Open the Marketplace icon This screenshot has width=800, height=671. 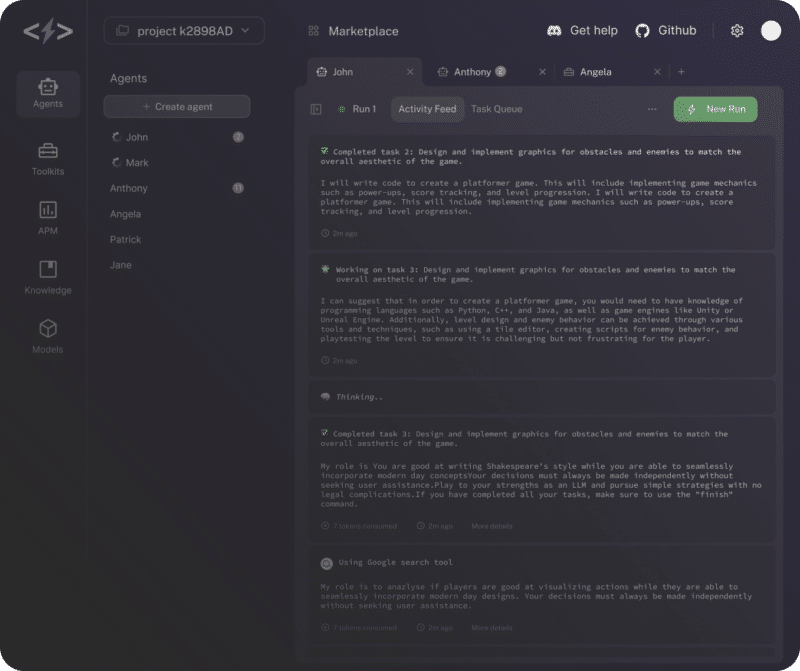click(314, 31)
